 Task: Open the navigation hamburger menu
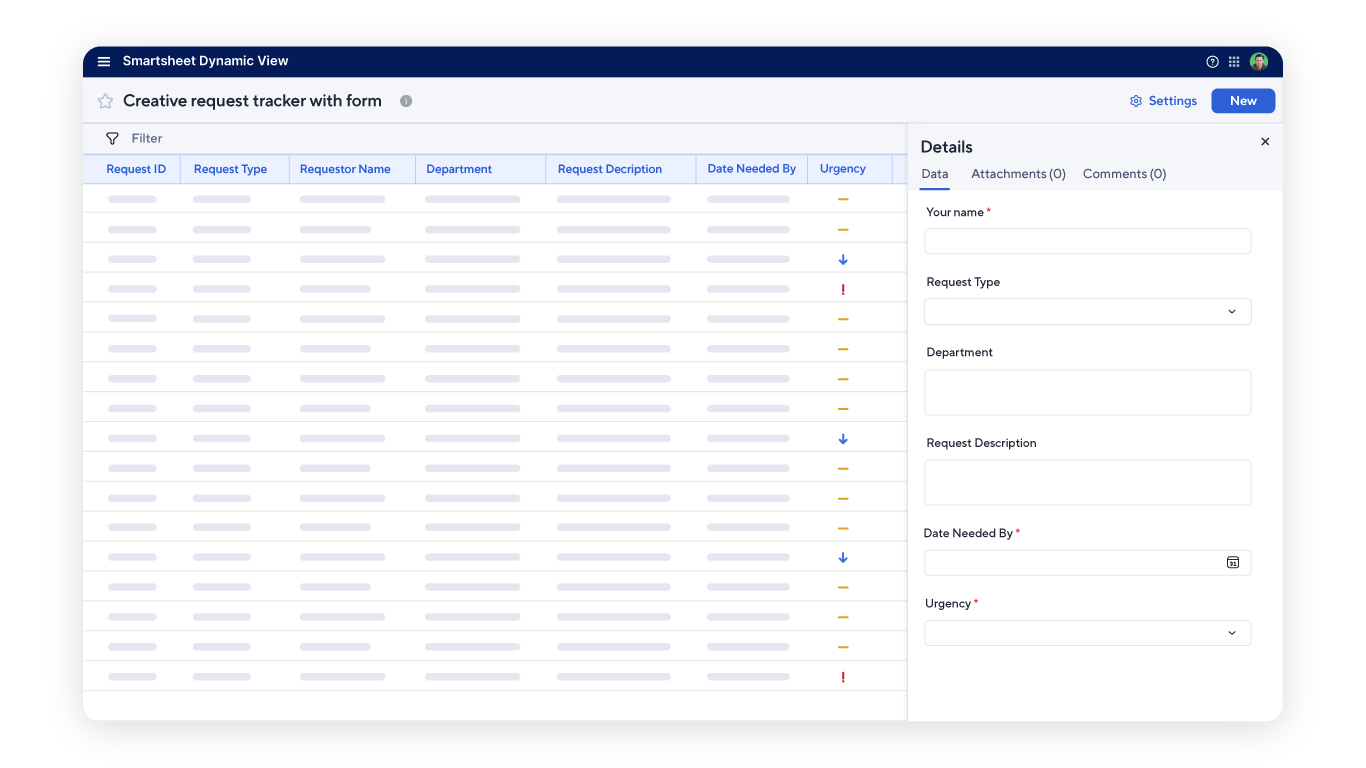104,61
